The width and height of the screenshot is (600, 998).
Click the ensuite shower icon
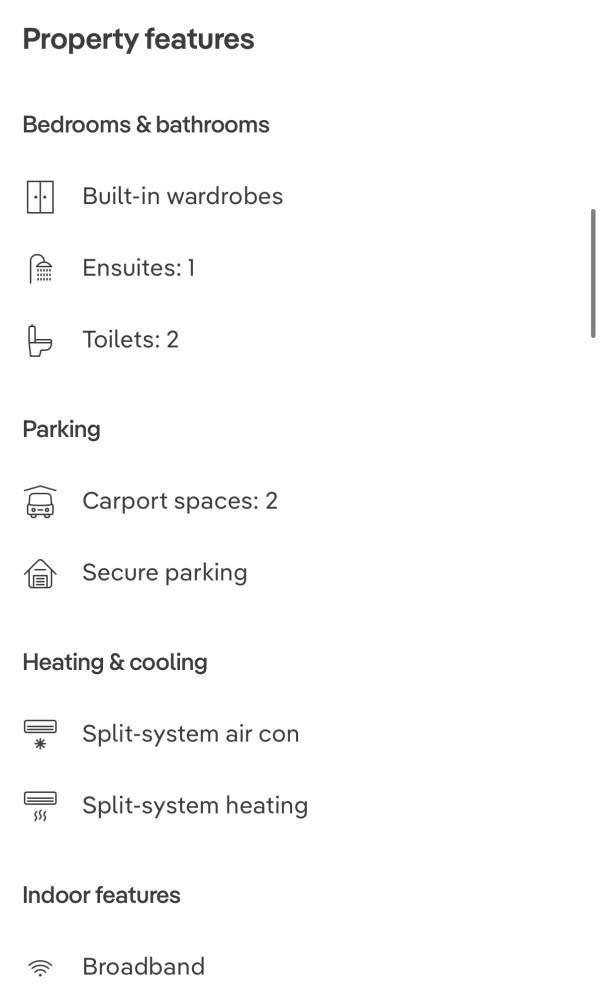(x=41, y=268)
